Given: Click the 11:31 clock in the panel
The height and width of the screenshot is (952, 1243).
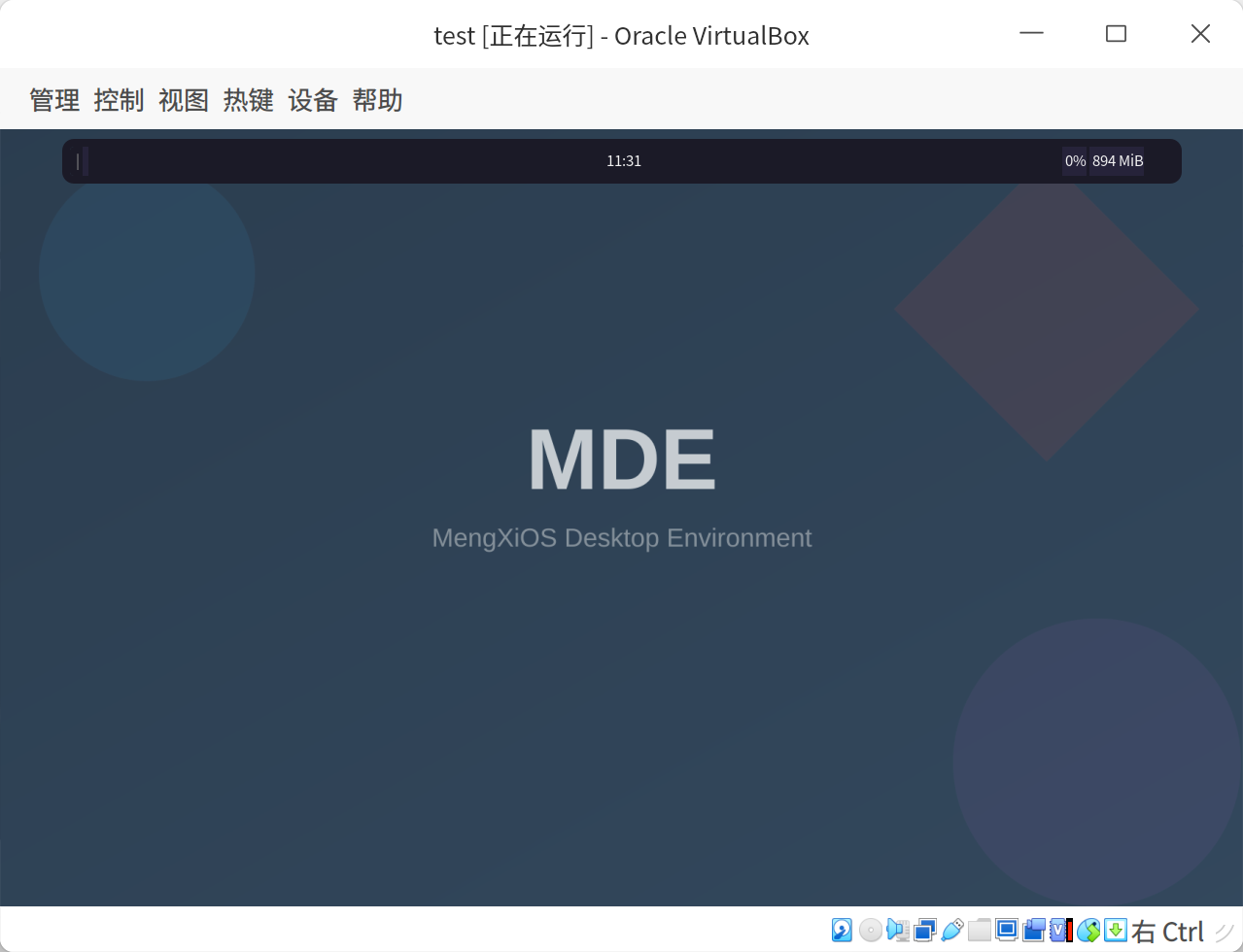Looking at the screenshot, I should [x=624, y=161].
